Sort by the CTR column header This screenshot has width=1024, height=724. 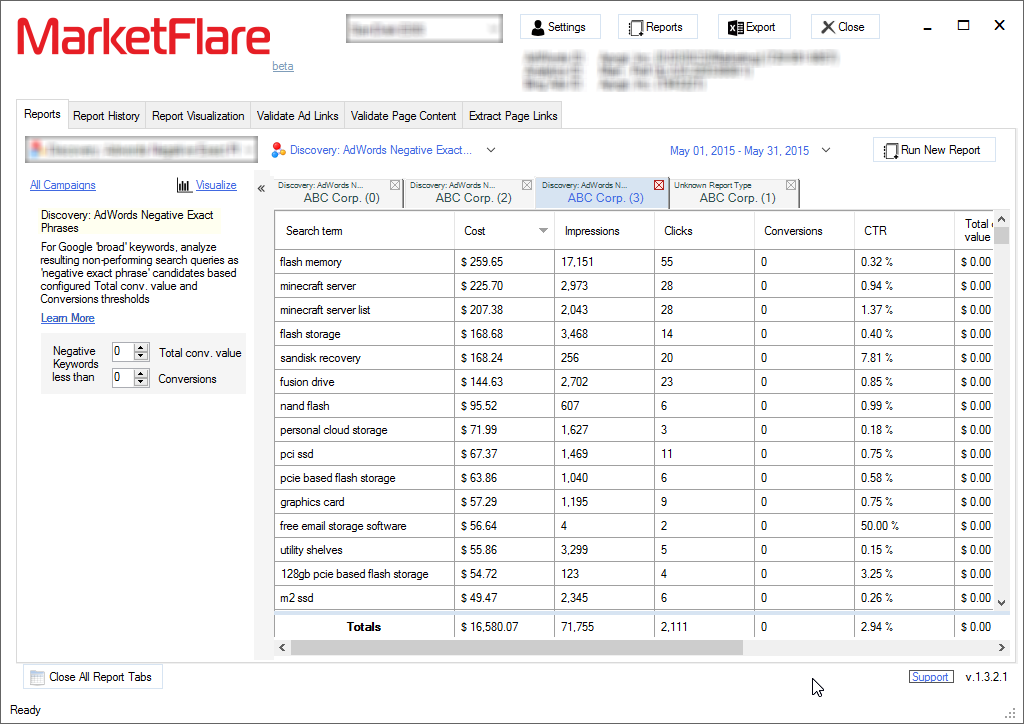tap(904, 230)
